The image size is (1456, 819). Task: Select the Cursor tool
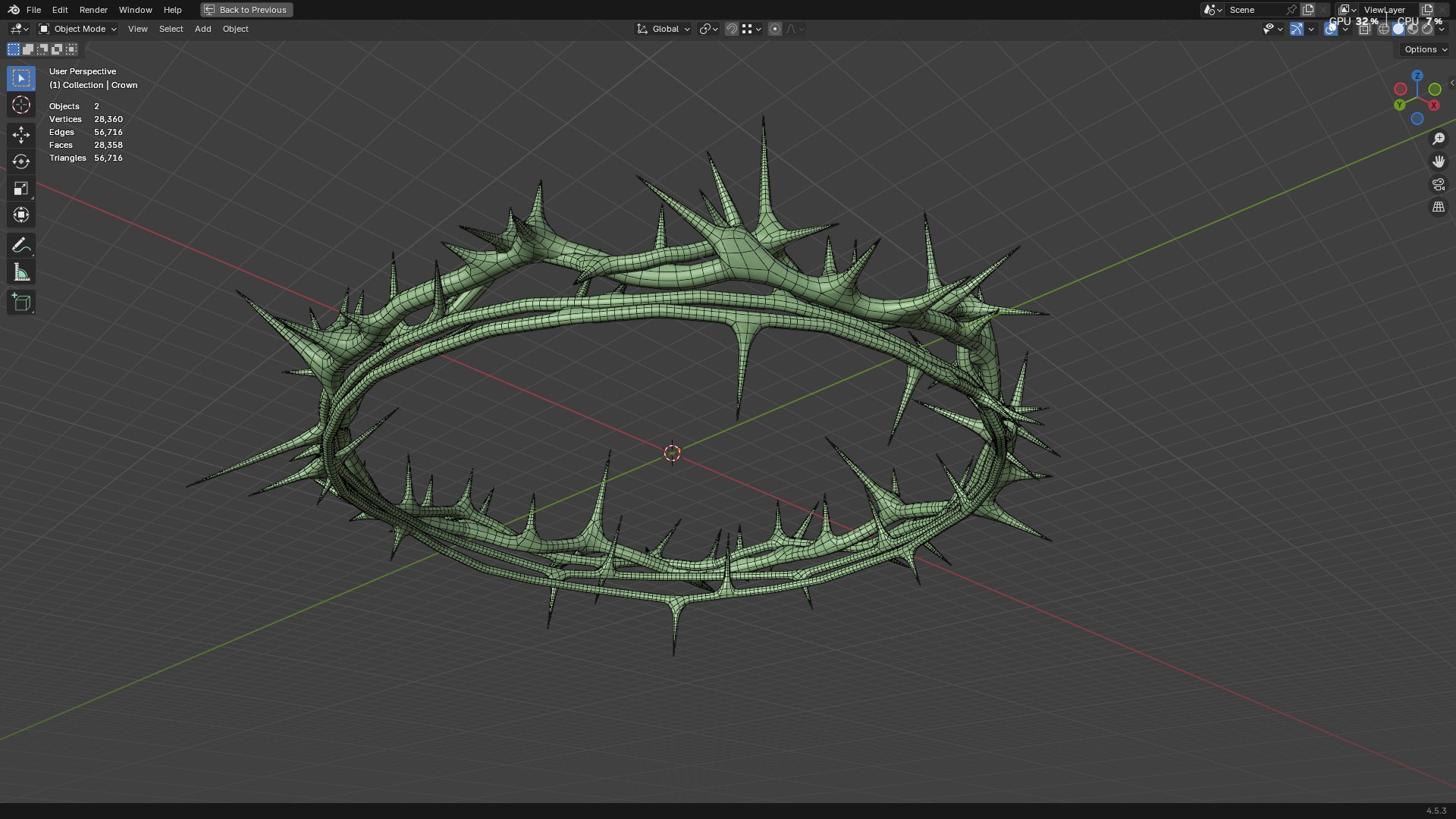click(x=21, y=105)
